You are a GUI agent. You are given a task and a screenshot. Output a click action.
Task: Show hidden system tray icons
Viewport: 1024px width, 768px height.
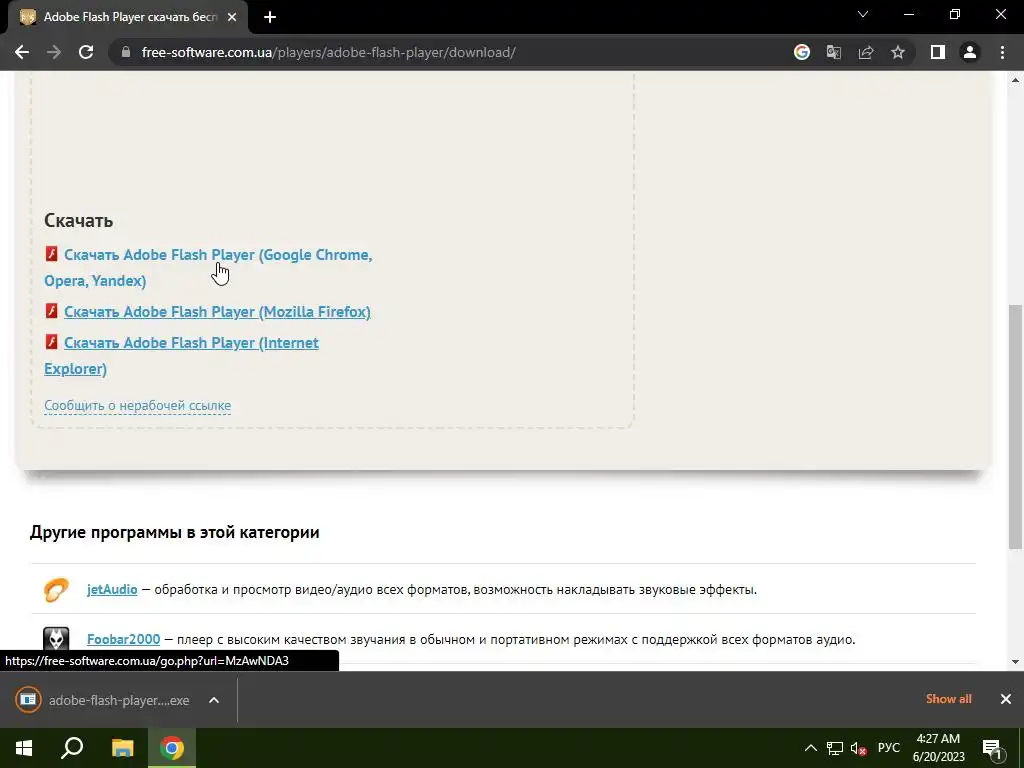810,748
